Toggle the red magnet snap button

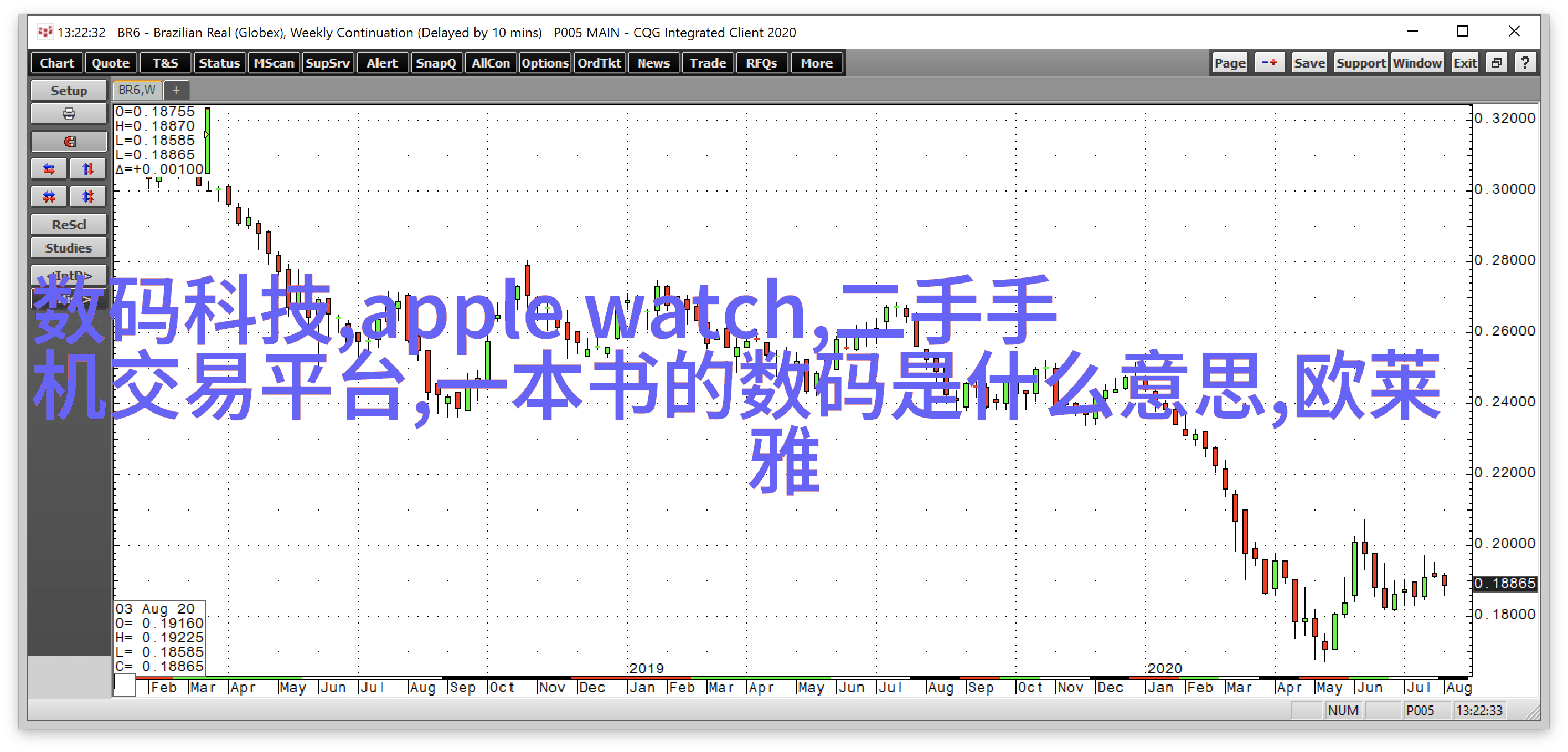69,142
